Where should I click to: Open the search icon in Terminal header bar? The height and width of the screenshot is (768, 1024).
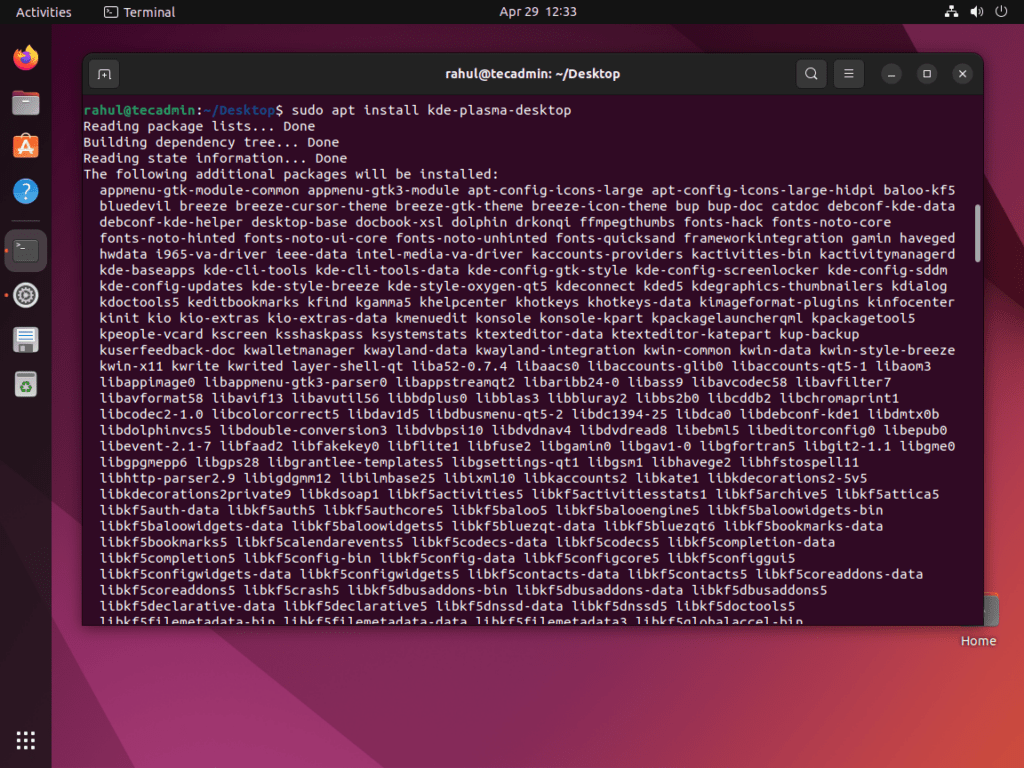coord(810,74)
